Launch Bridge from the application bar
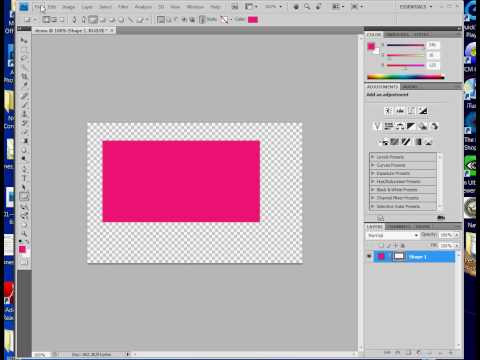Viewport: 480px width, 360px height. (235, 7)
